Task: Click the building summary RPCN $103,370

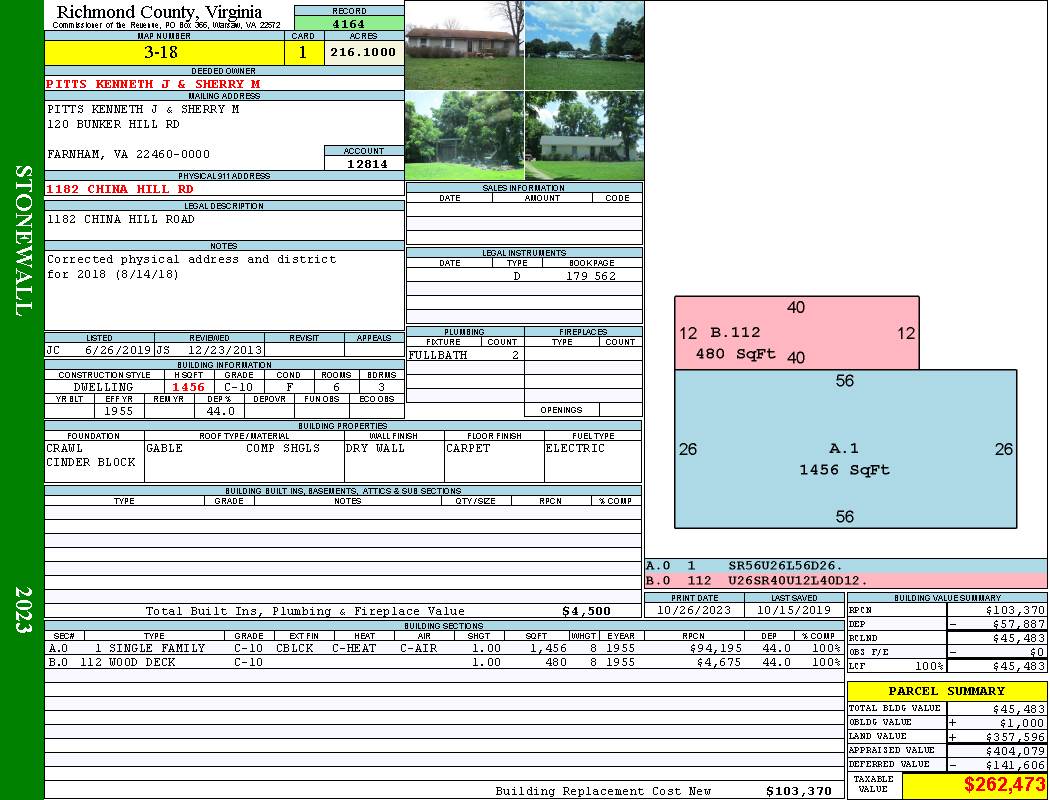Action: 1015,610
